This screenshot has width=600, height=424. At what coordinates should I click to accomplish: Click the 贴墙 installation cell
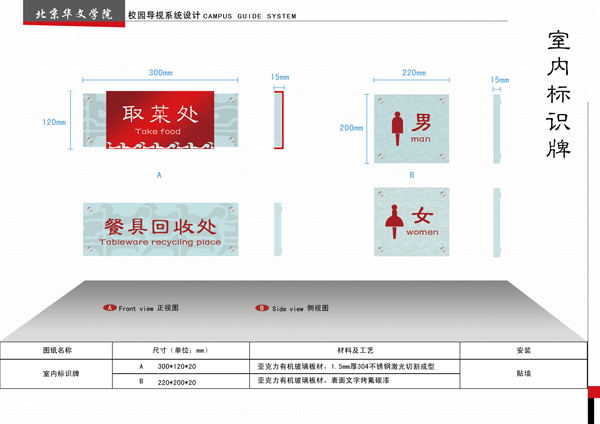[523, 374]
